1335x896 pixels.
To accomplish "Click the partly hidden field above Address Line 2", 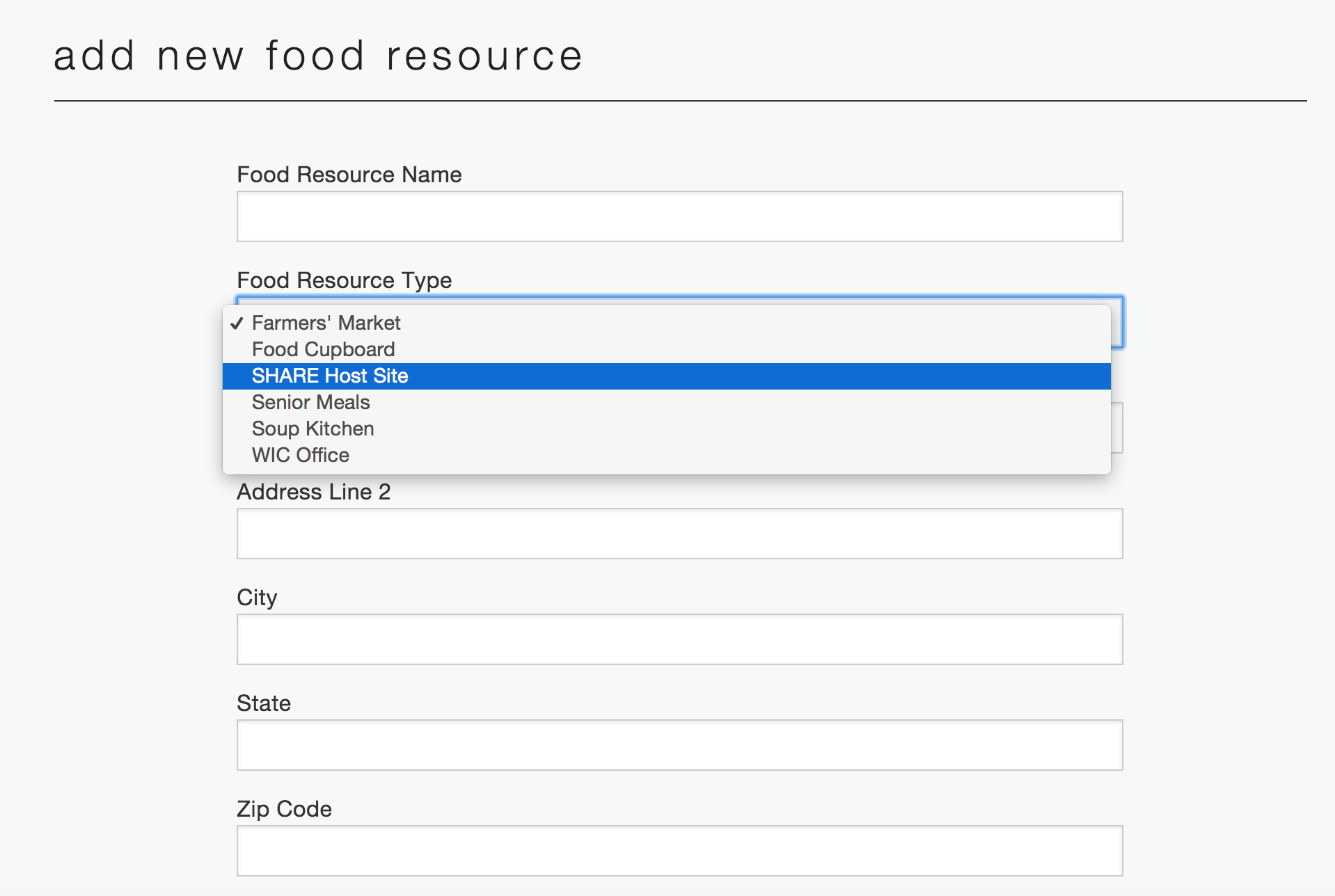I will pyautogui.click(x=1117, y=428).
